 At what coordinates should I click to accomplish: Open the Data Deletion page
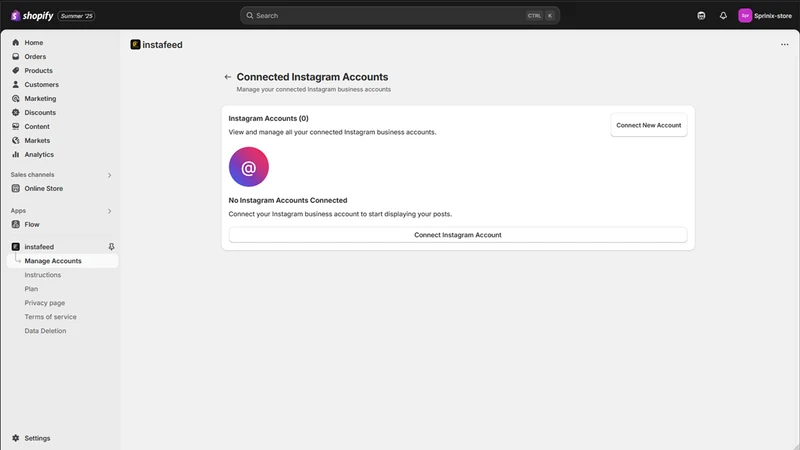[x=45, y=331]
